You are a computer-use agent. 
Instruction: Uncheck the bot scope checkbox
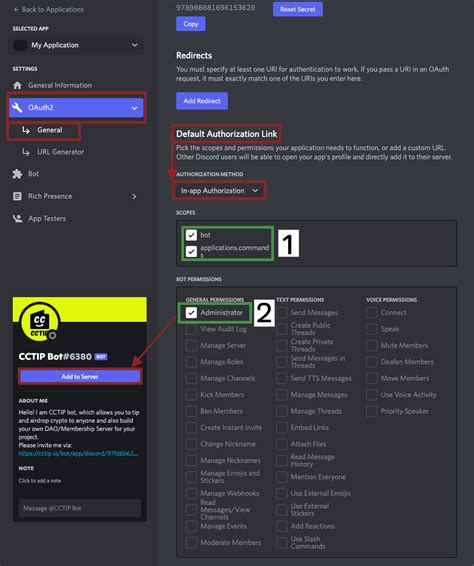pos(191,235)
